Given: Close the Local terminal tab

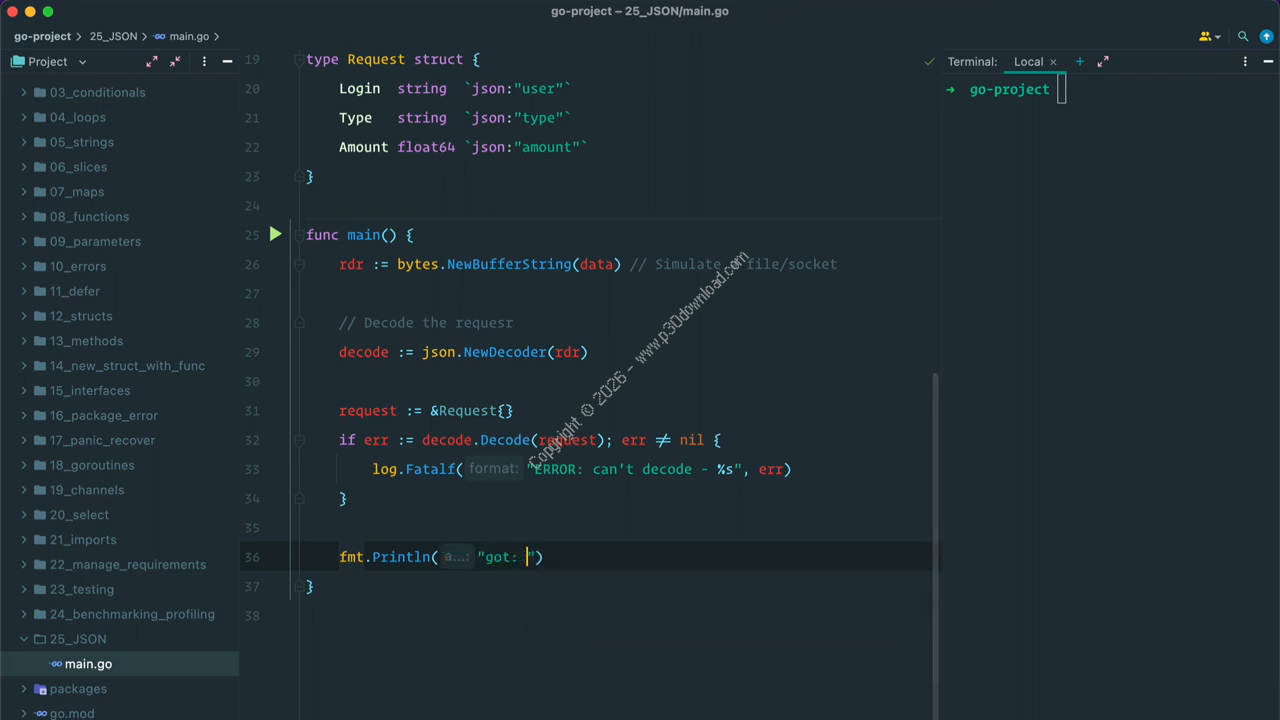Looking at the screenshot, I should tap(1053, 62).
